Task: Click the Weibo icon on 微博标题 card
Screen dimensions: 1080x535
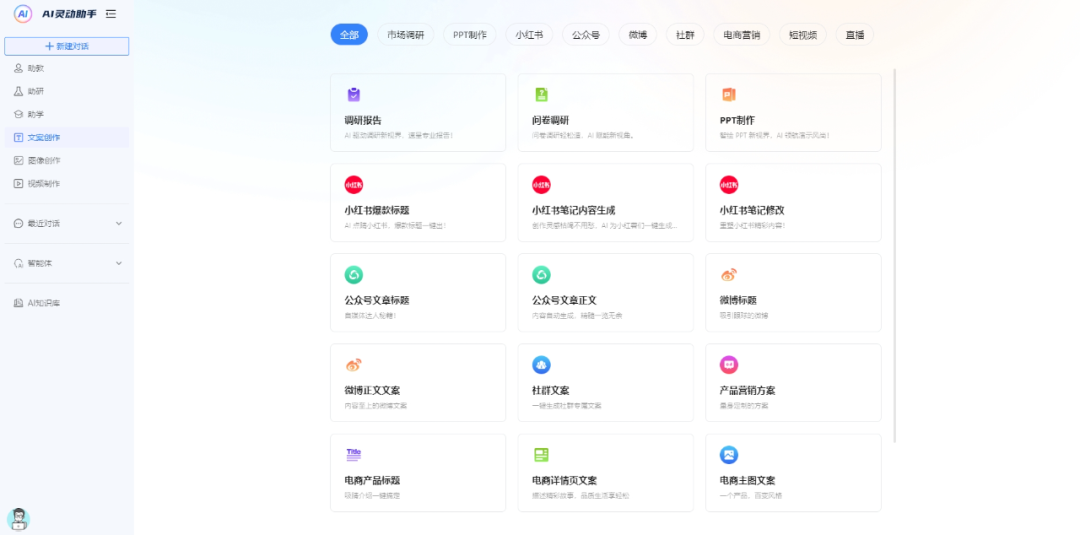Action: 729,275
